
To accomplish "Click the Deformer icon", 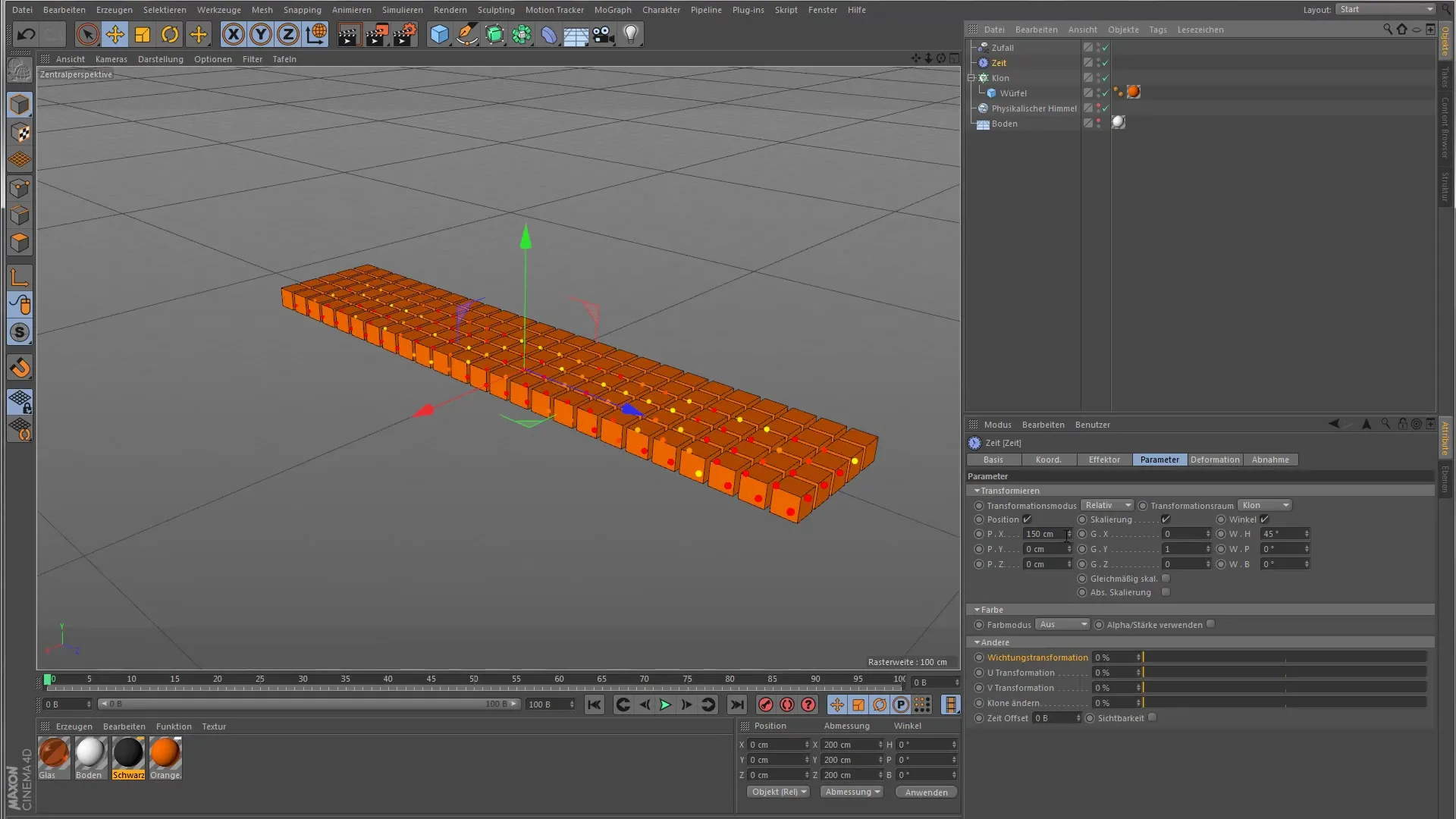I will point(549,34).
